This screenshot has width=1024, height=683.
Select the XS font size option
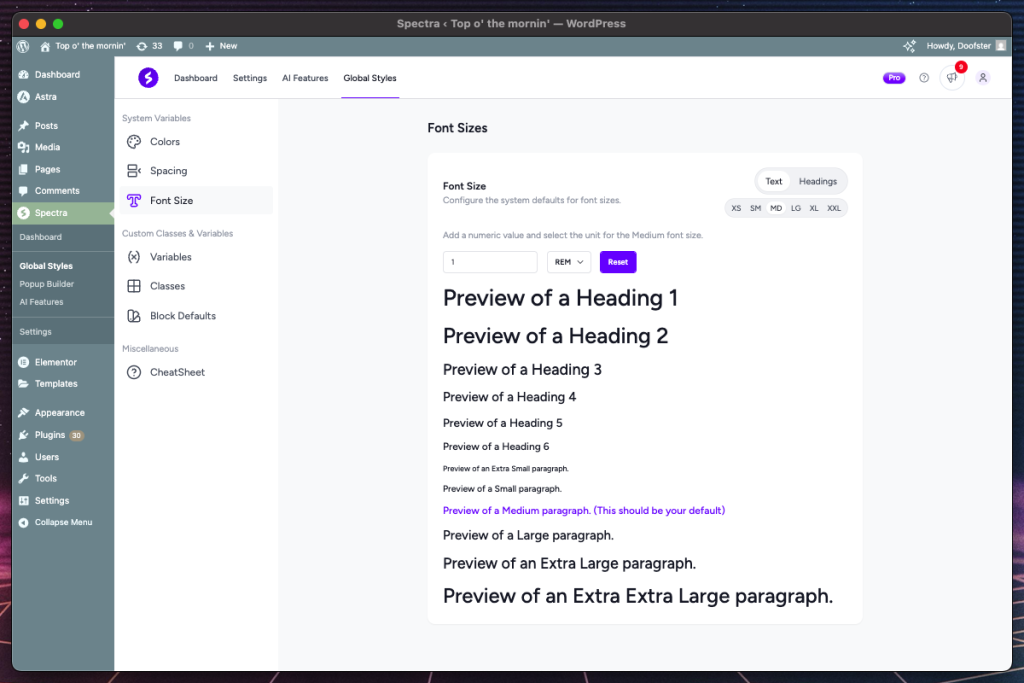[736, 208]
